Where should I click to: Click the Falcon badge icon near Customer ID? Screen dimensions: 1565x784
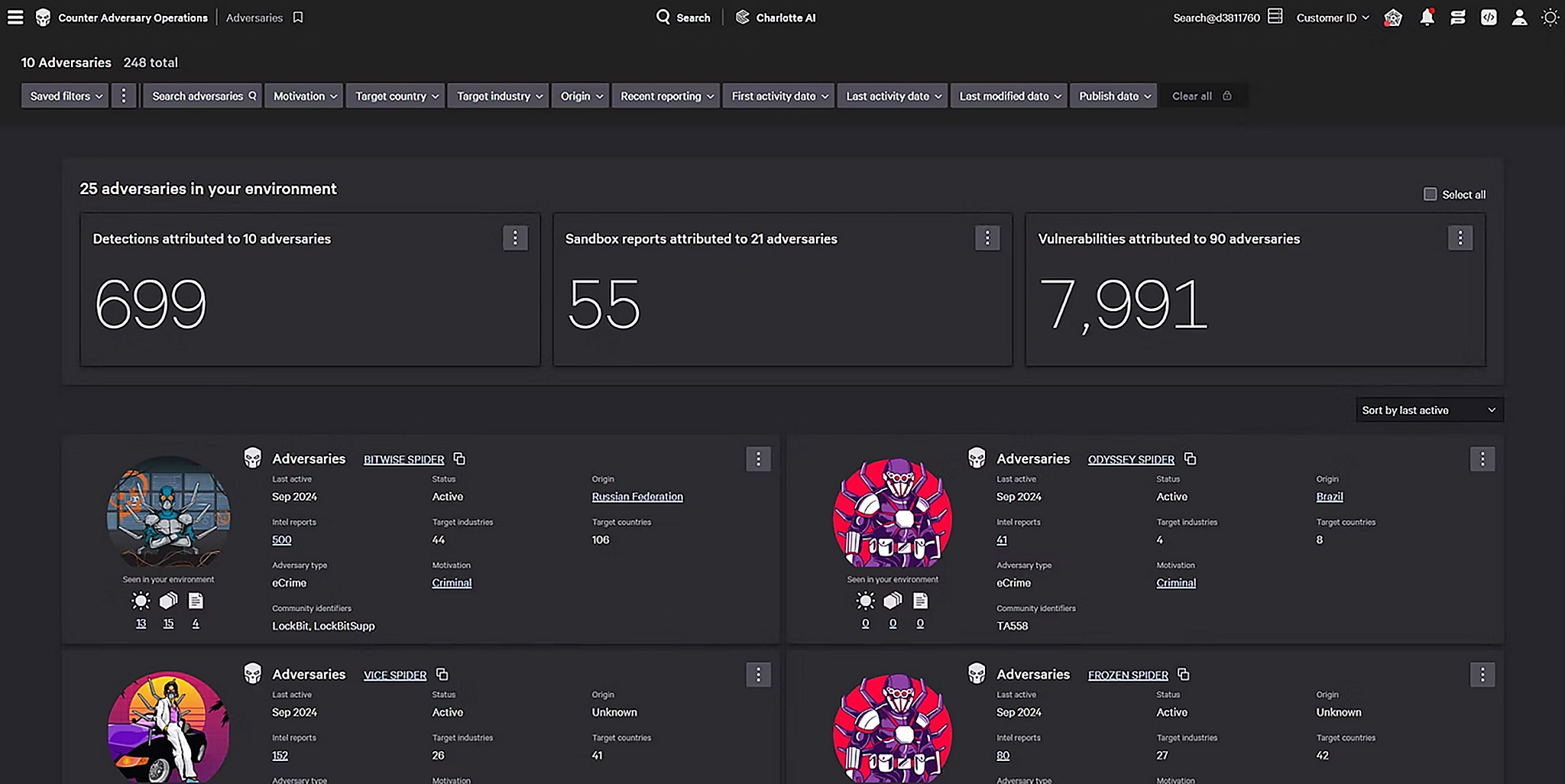[x=1393, y=18]
